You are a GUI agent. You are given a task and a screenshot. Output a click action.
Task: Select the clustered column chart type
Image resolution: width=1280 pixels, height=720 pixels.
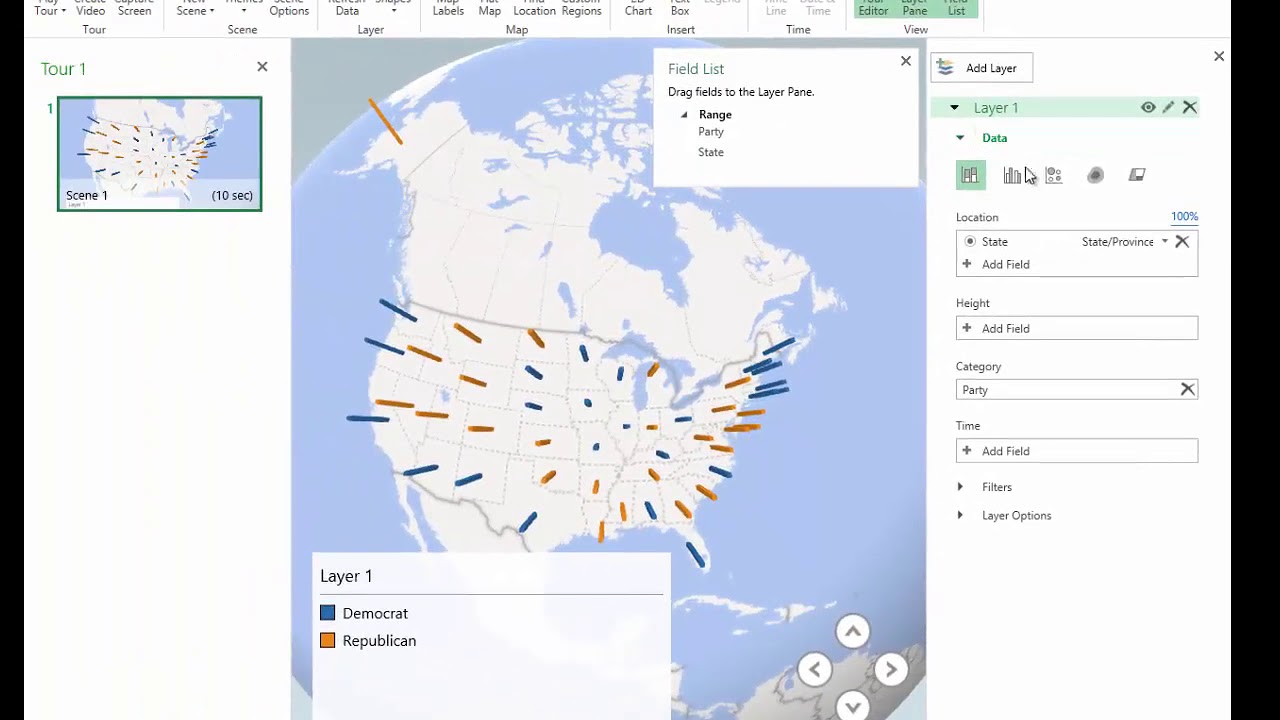tap(1012, 175)
